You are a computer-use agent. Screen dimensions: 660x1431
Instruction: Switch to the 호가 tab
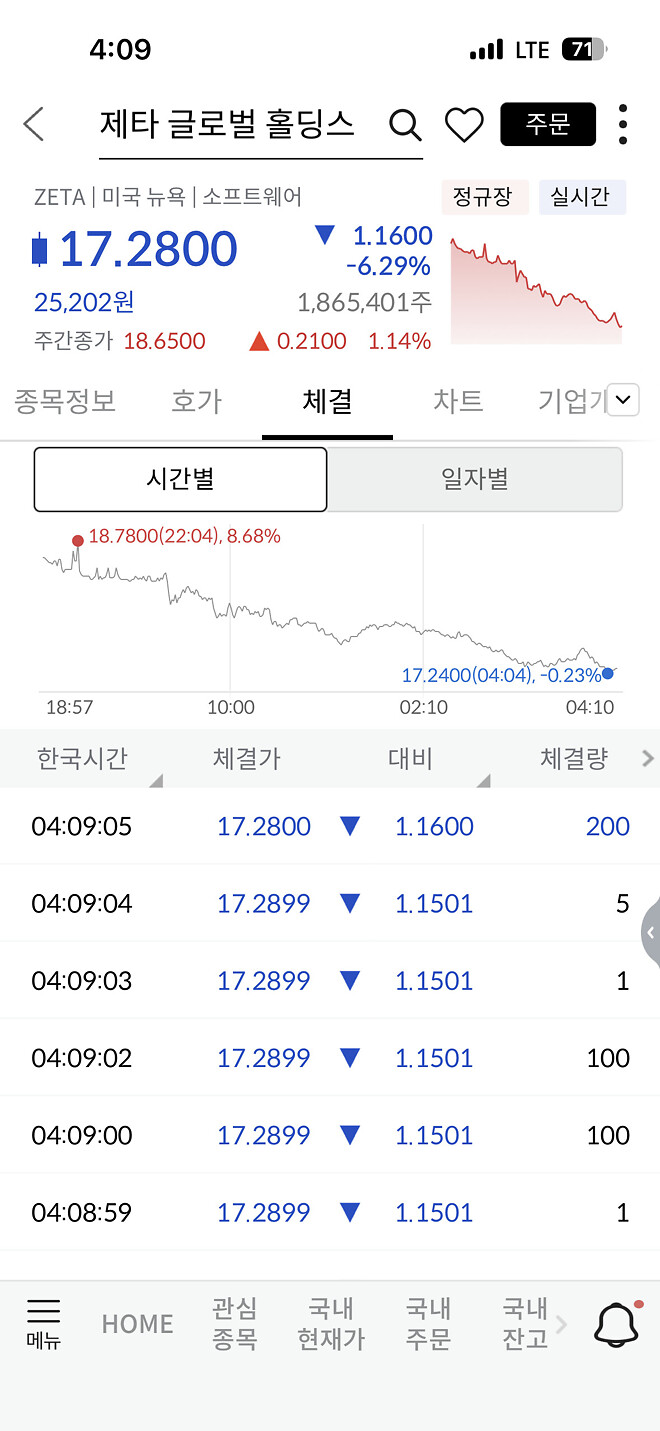click(x=195, y=399)
